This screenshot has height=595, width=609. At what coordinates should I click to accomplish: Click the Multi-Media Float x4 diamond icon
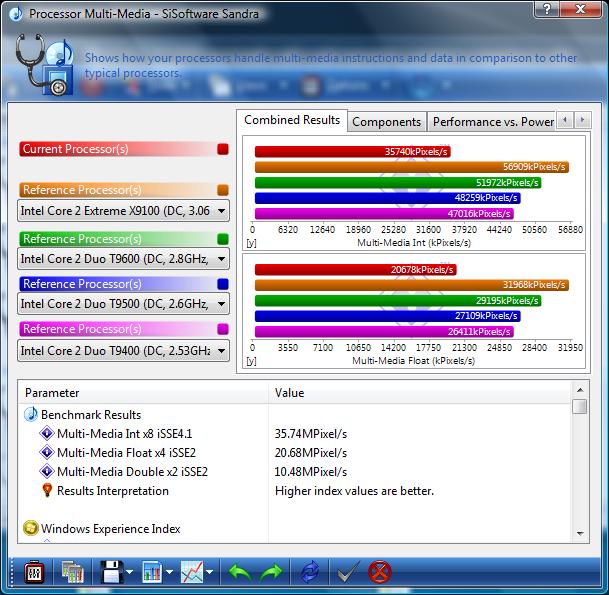click(47, 452)
